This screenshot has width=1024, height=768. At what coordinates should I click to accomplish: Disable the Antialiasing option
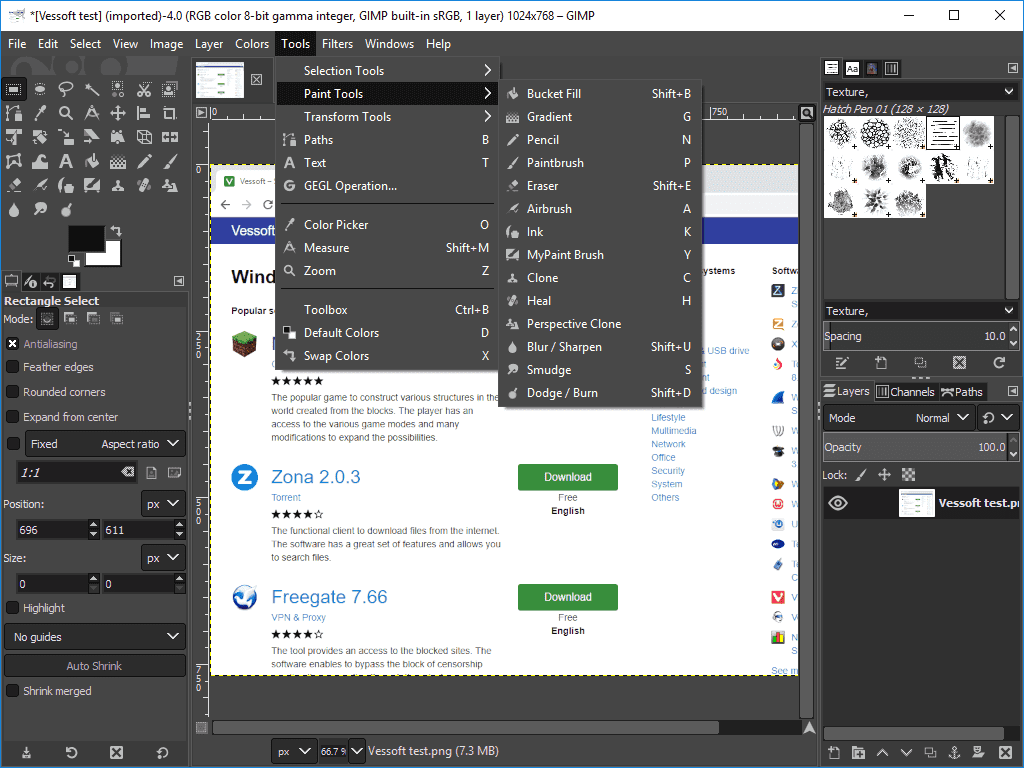coord(12,344)
